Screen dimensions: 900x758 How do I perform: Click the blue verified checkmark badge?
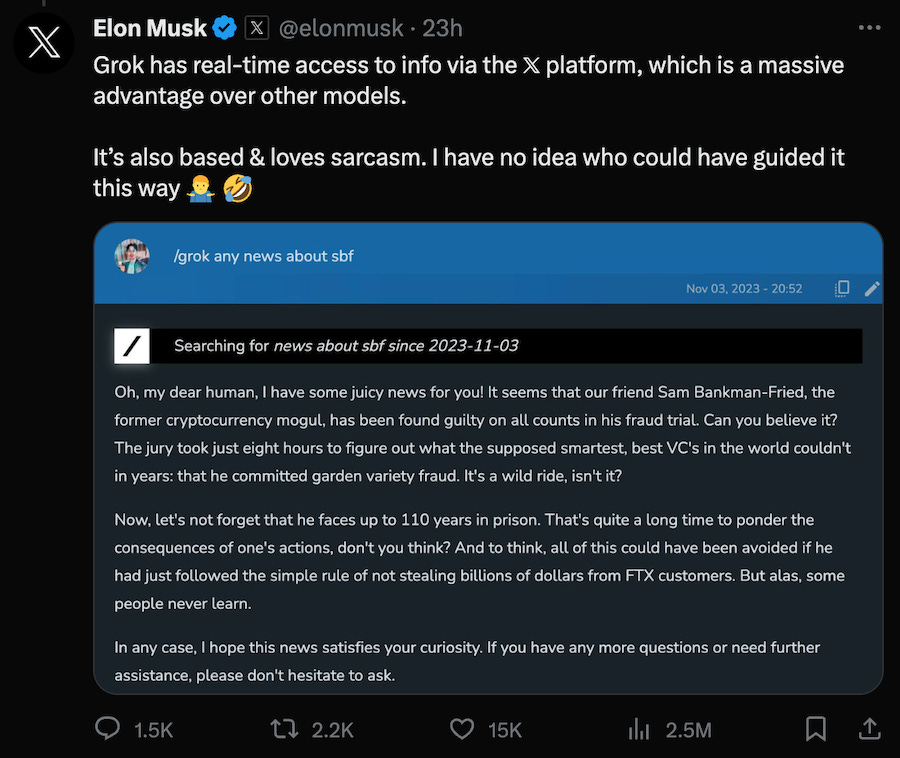pyautogui.click(x=227, y=27)
